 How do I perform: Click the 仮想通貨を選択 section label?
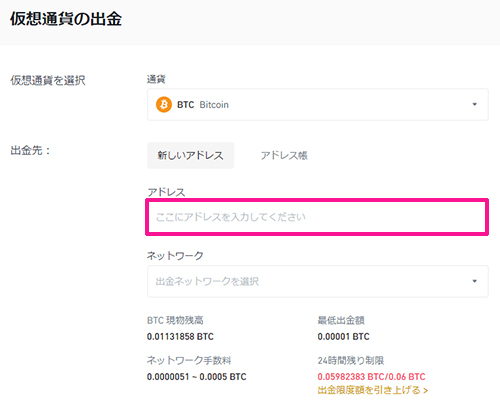[48, 80]
